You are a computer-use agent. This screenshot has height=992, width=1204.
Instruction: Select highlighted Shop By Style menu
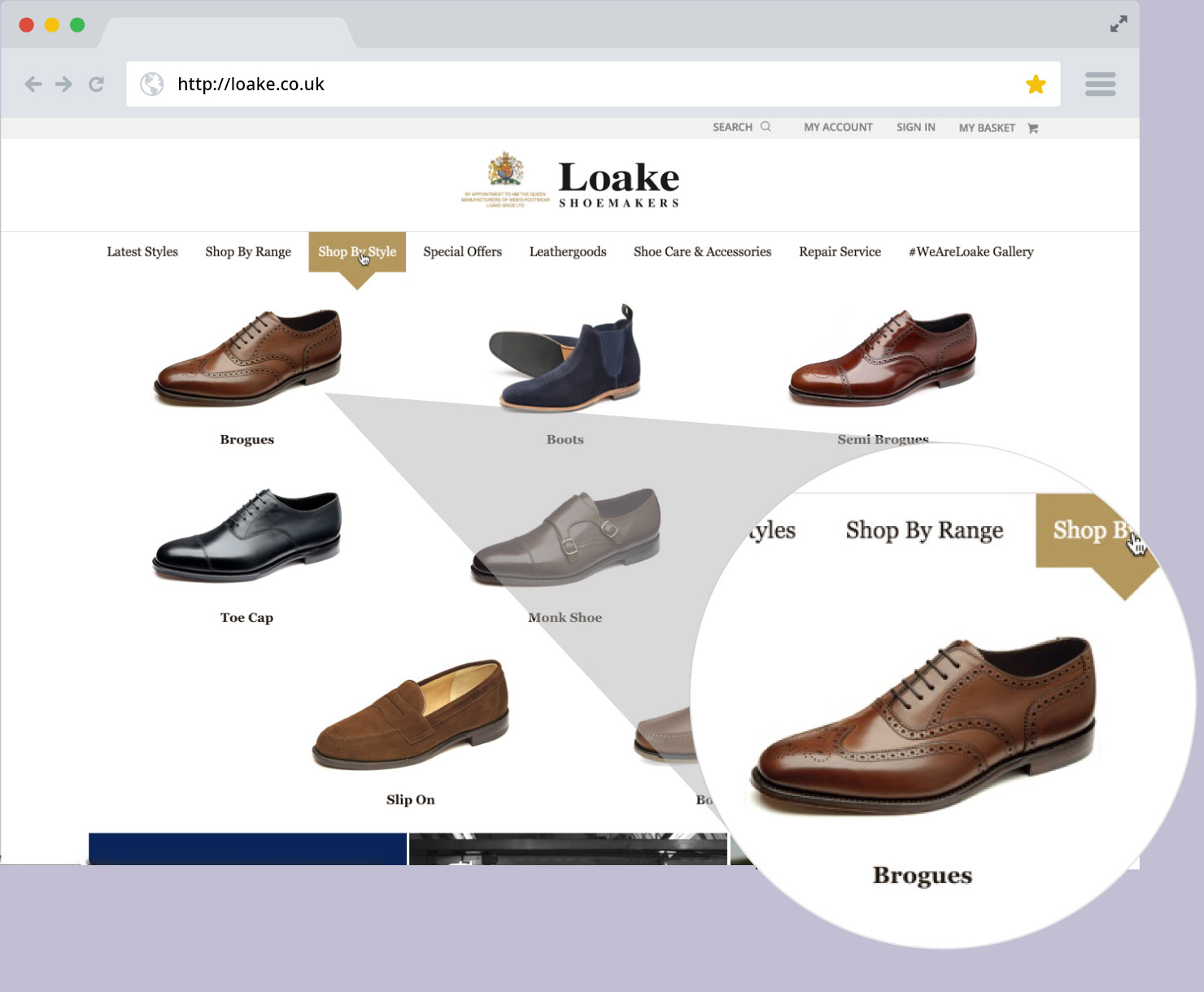click(x=357, y=252)
